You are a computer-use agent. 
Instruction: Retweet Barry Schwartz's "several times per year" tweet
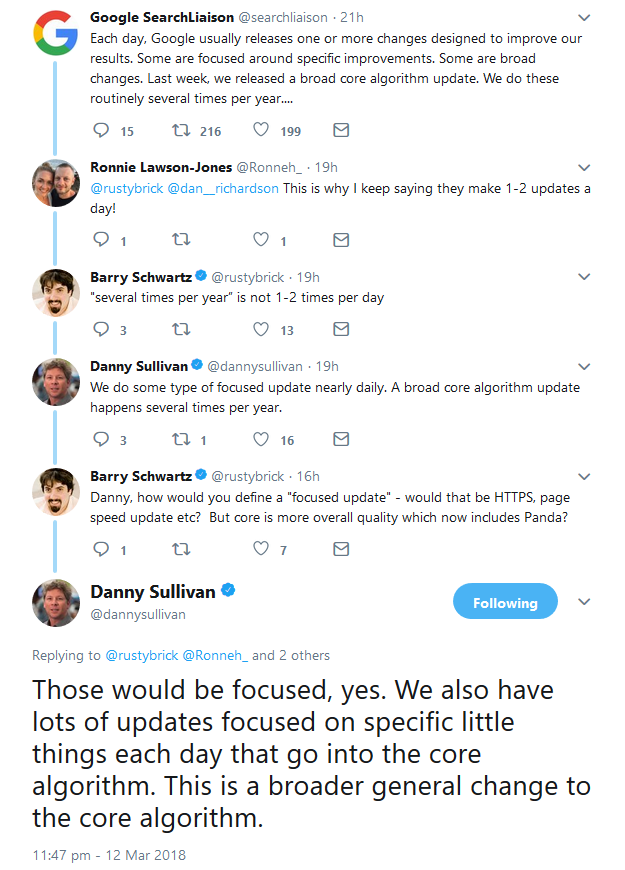click(x=181, y=328)
